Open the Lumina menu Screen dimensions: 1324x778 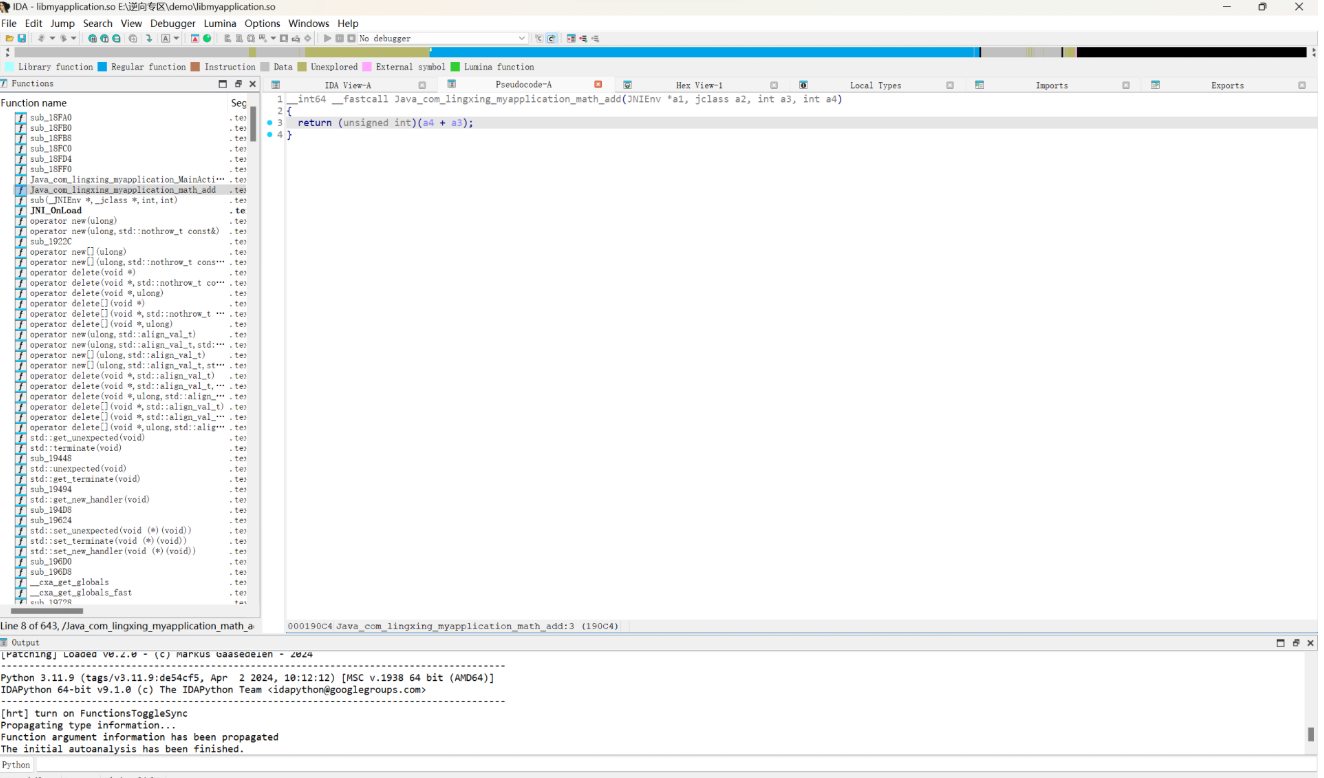pos(220,23)
